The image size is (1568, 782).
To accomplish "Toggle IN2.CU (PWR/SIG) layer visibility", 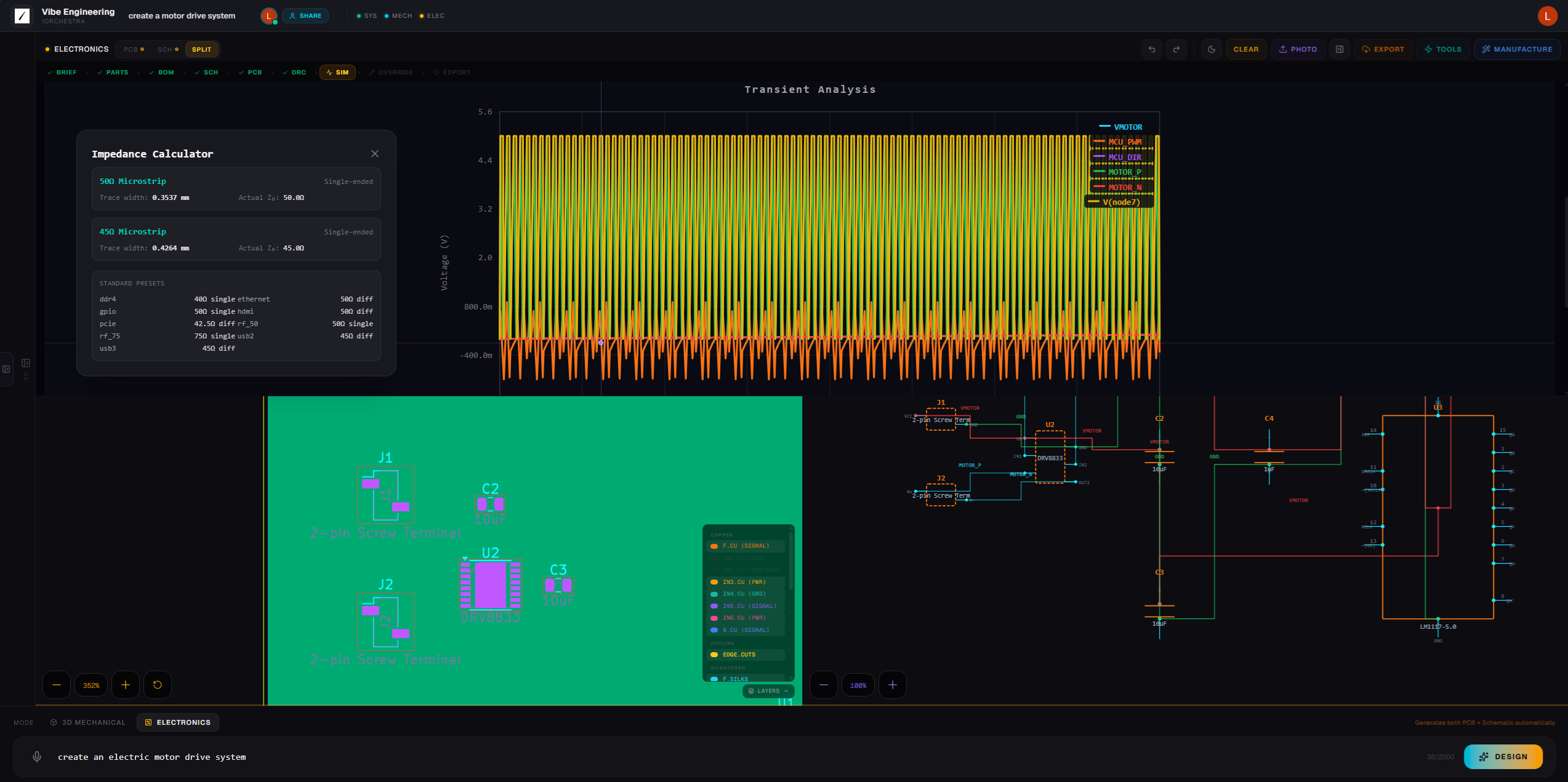I will pyautogui.click(x=746, y=570).
